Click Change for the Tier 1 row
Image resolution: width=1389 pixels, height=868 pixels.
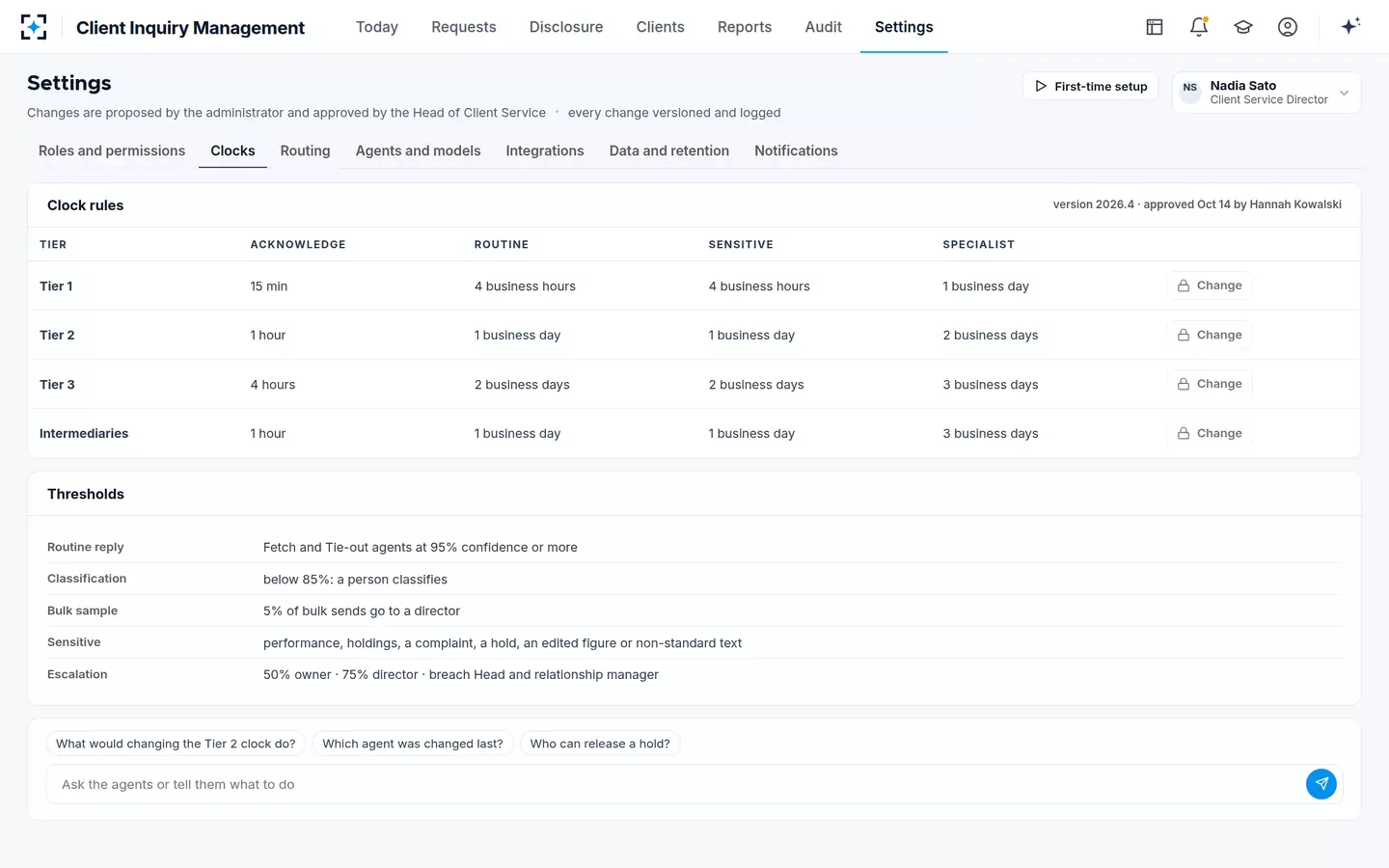[x=1210, y=285]
